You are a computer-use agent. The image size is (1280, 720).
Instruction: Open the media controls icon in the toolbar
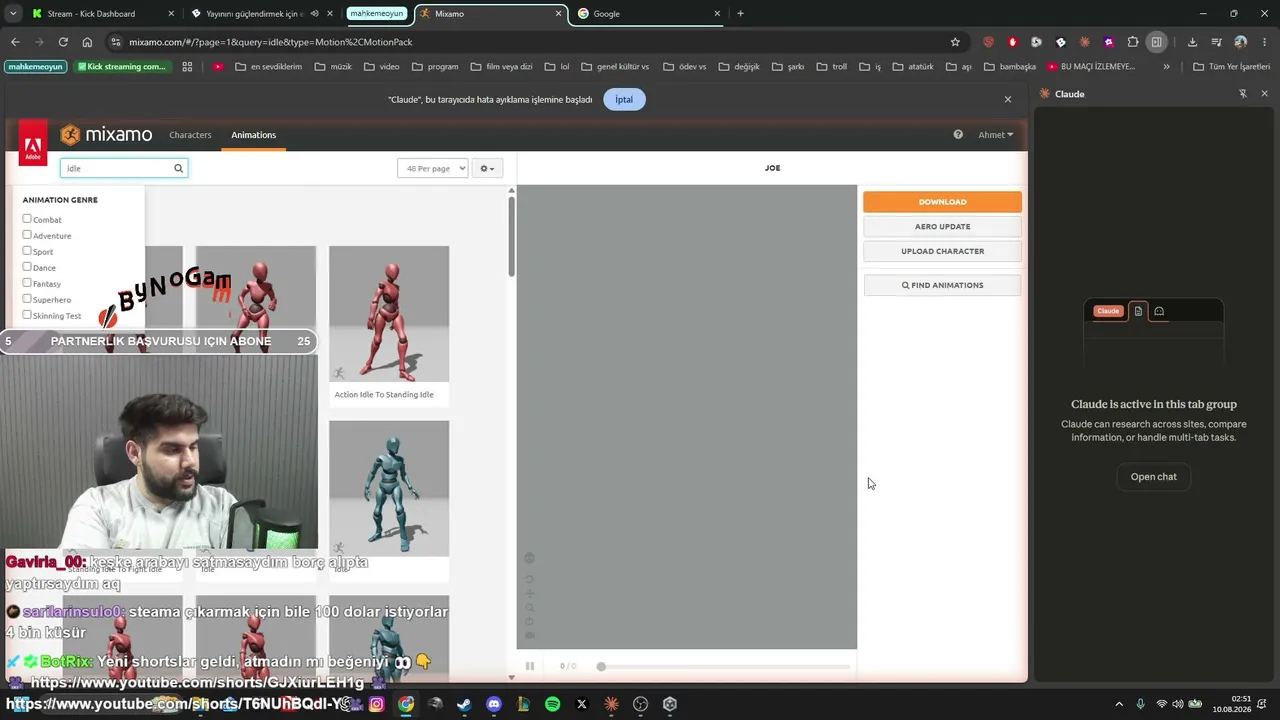click(x=1216, y=42)
